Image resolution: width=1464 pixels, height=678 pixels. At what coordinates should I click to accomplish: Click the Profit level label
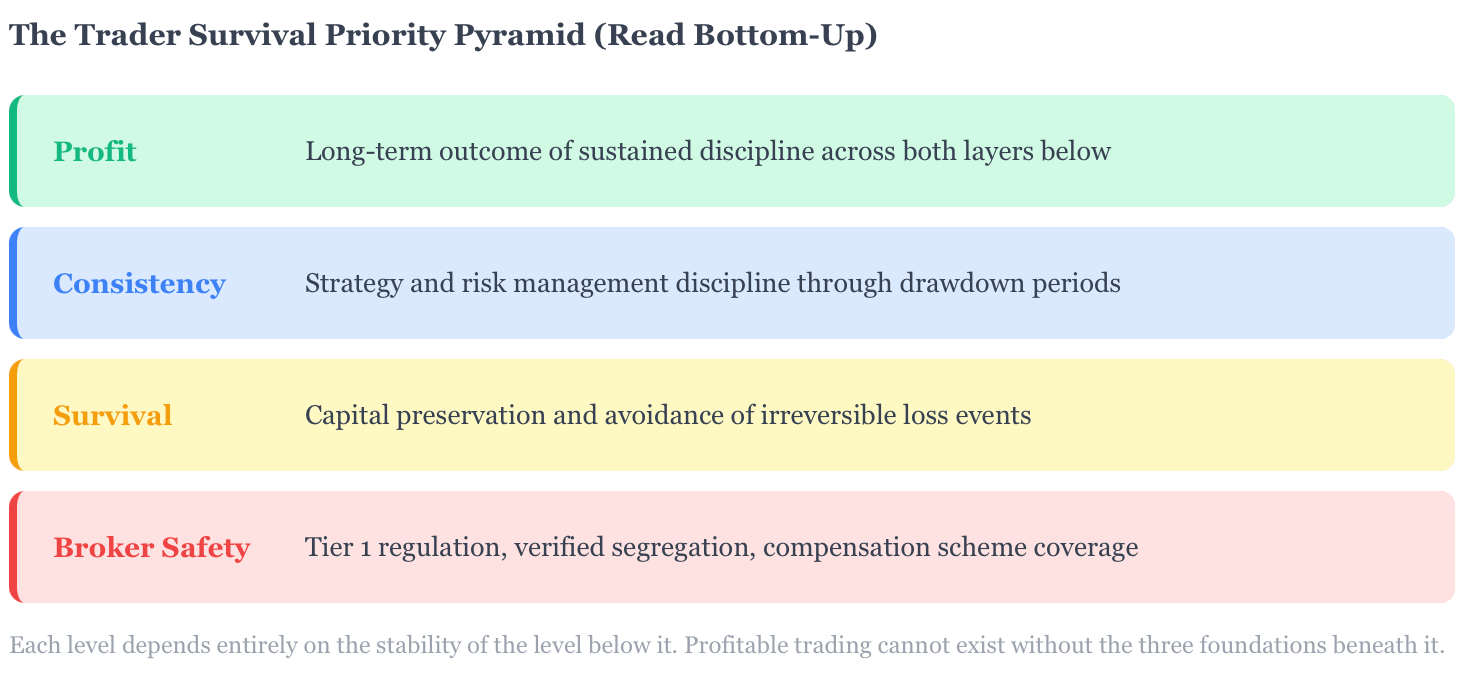pyautogui.click(x=95, y=152)
